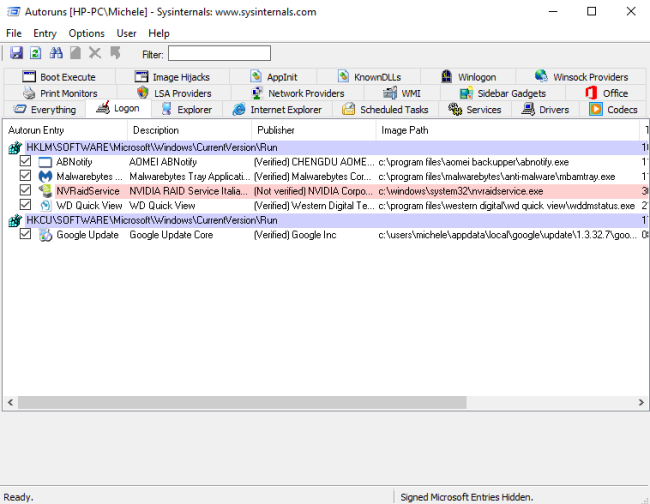Click the ABNotify entry icon
This screenshot has height=504, width=650.
45,162
